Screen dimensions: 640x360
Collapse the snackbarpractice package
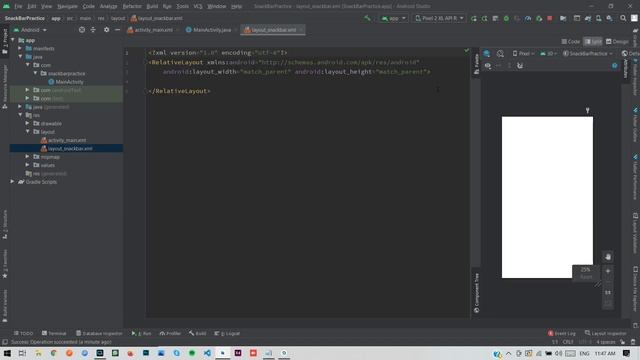36,73
